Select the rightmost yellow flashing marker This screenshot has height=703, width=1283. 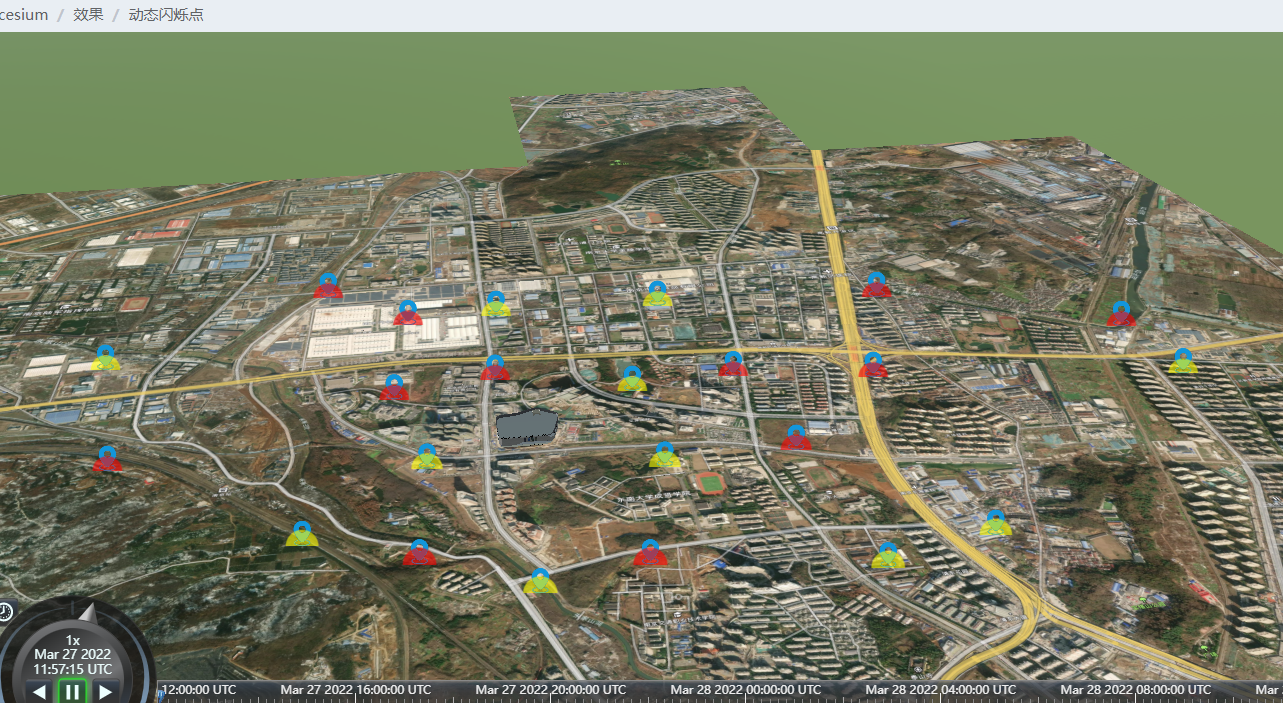point(1182,362)
